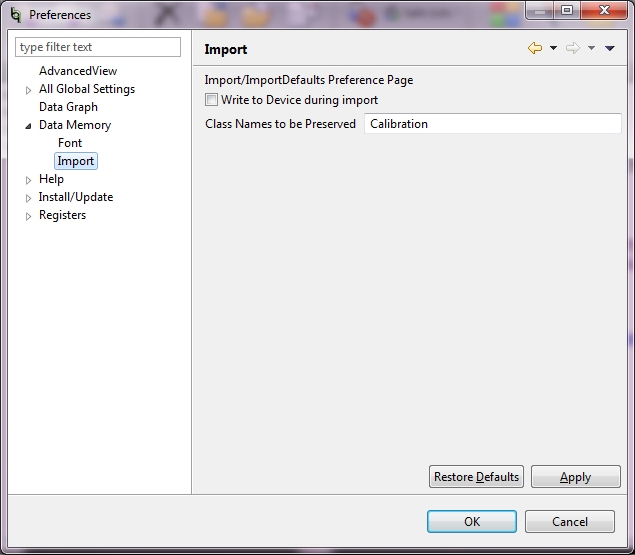The width and height of the screenshot is (635, 555).
Task: Click the Preferences window app icon
Action: pos(15,15)
